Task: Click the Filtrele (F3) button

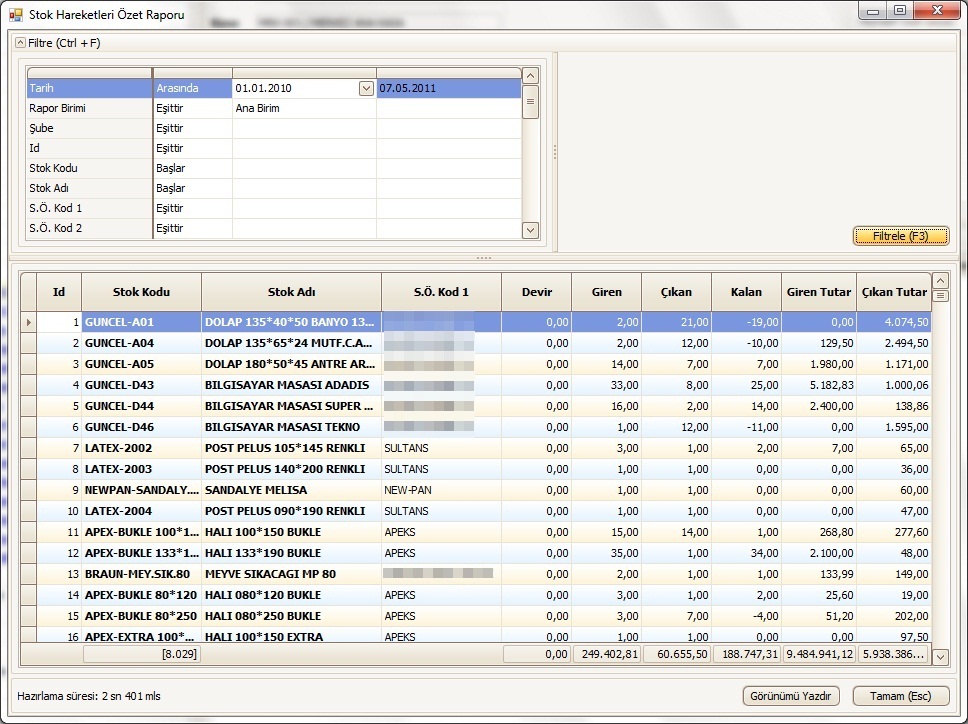Action: click(901, 236)
